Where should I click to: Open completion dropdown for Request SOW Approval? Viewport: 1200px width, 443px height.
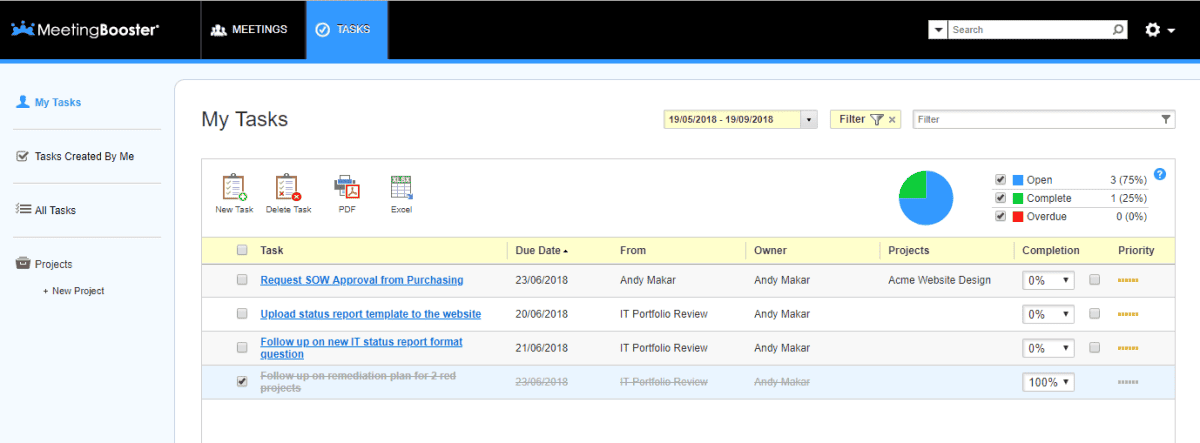tap(1049, 280)
